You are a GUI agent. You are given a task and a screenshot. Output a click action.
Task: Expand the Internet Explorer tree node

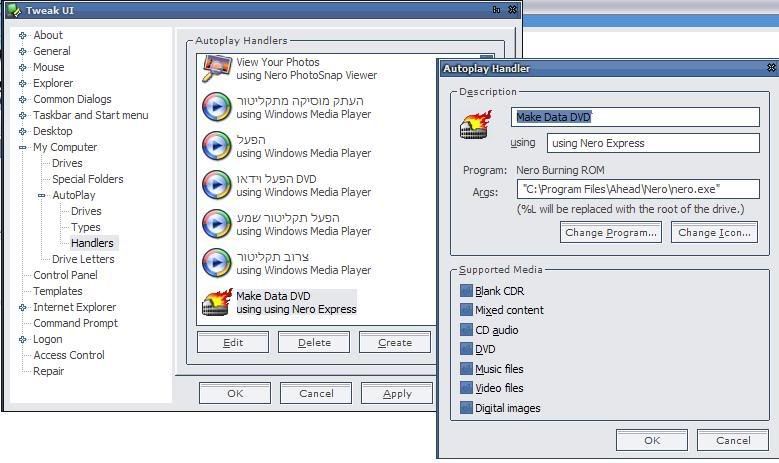pos(22,307)
